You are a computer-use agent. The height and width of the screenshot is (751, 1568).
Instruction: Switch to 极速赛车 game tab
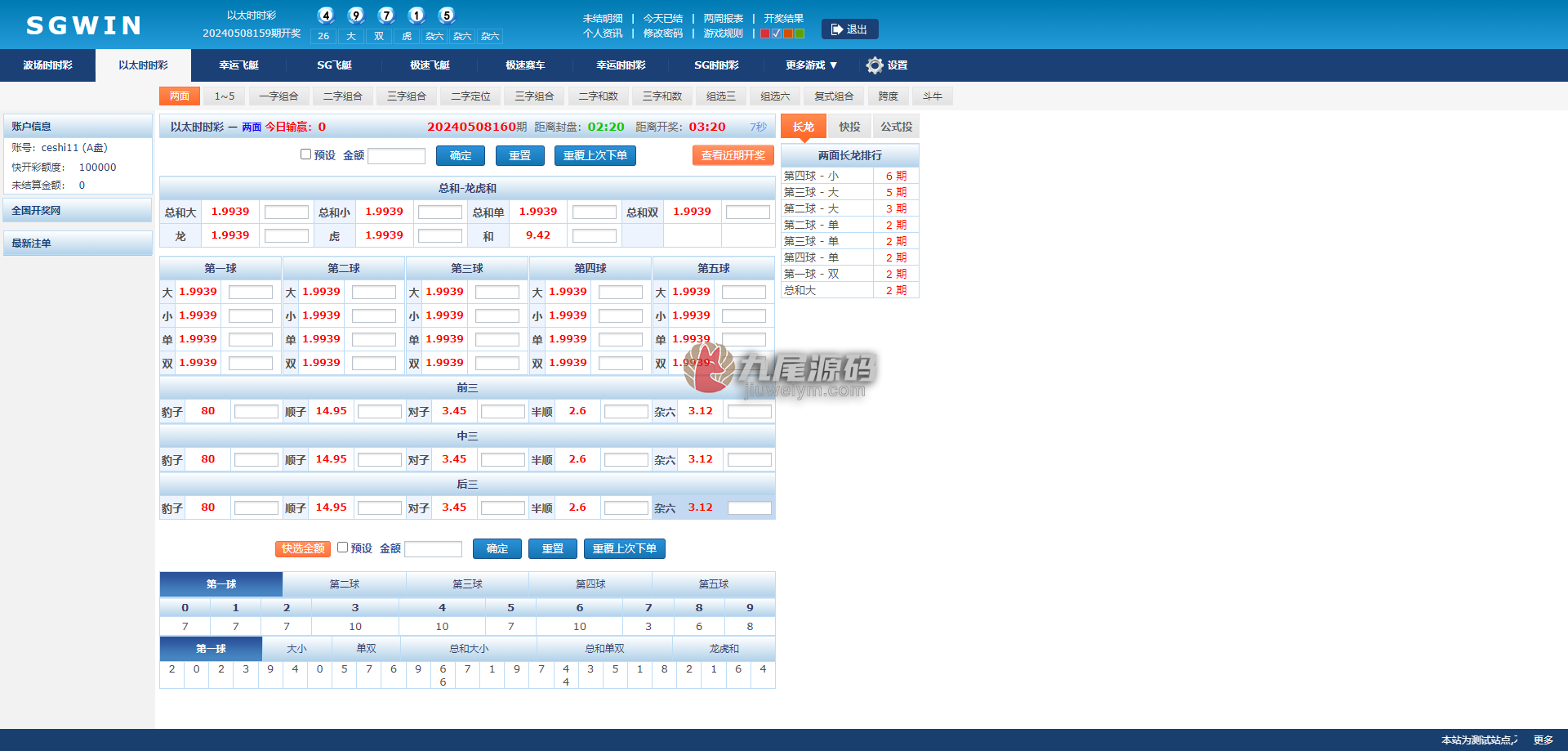[525, 65]
